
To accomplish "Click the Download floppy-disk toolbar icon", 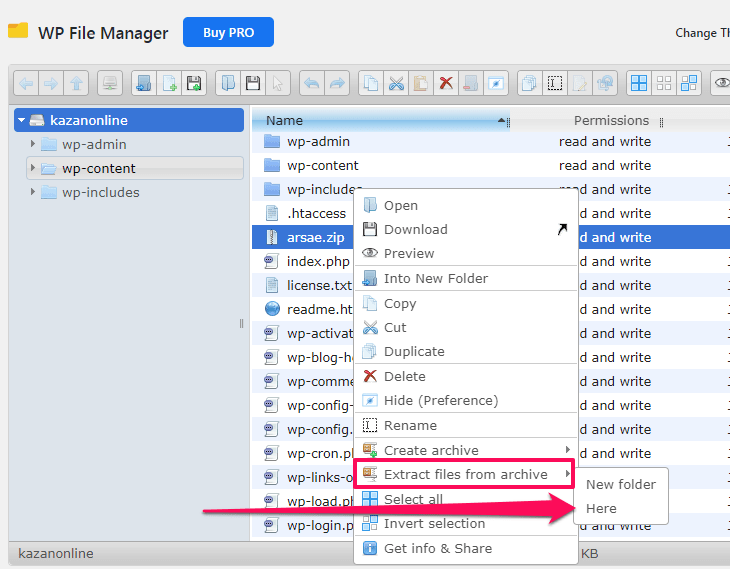I will (253, 83).
